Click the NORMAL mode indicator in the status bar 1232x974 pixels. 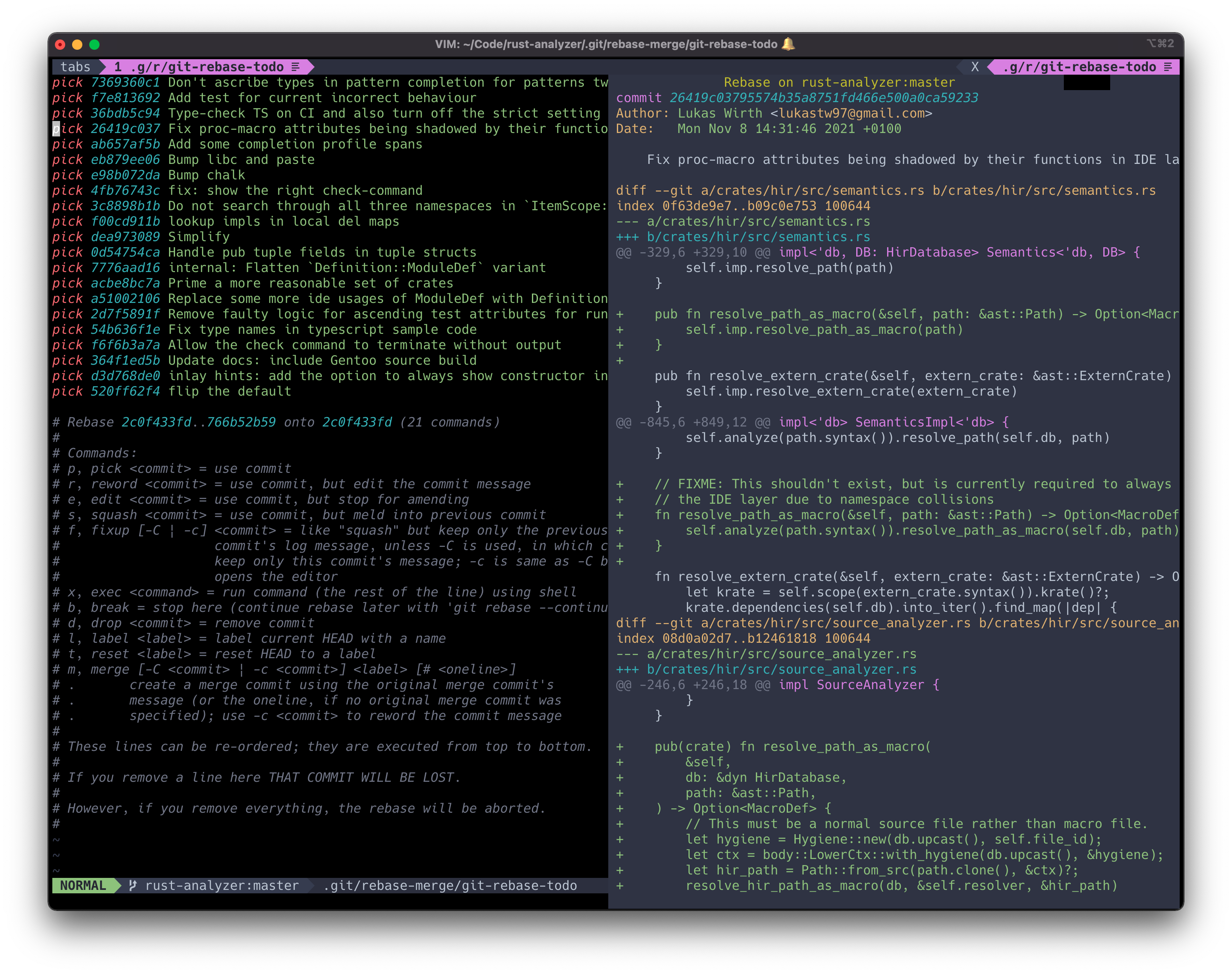[x=84, y=886]
